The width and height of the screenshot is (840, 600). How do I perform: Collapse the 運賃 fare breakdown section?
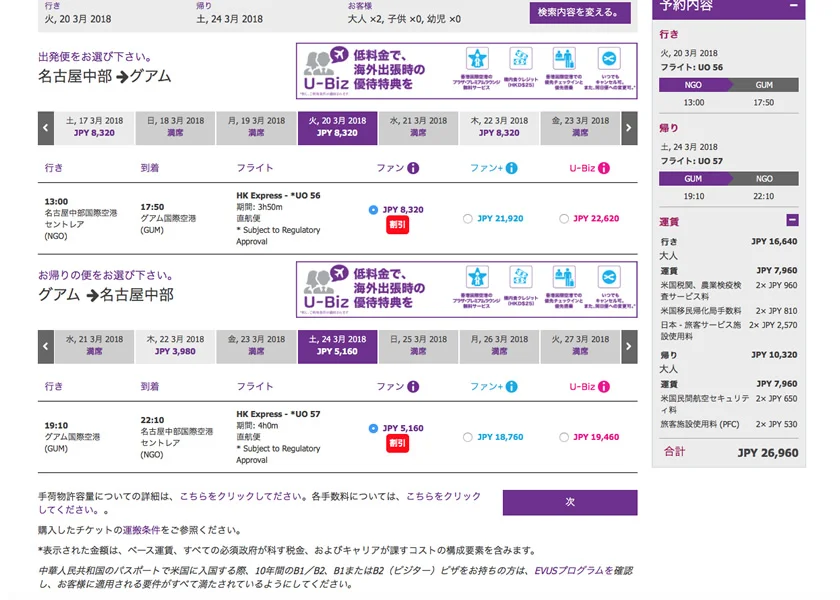(x=792, y=220)
